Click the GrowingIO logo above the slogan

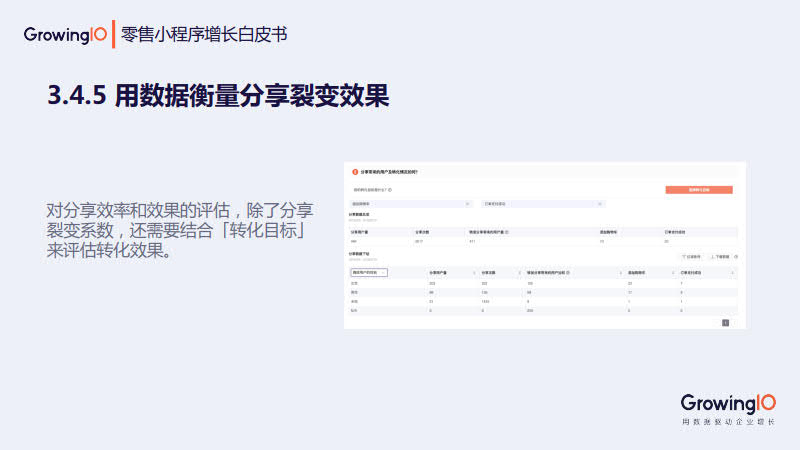pos(728,404)
